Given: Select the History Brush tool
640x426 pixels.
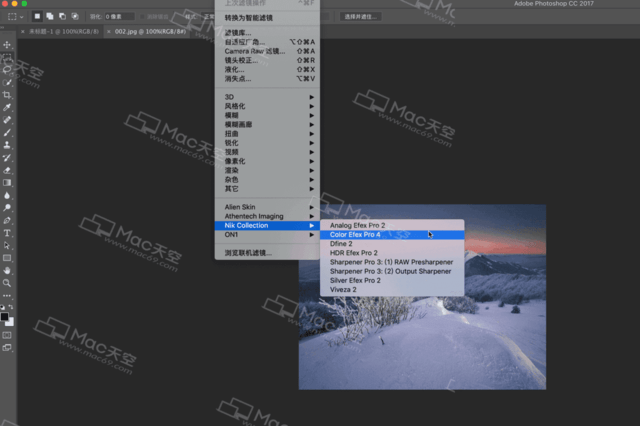Looking at the screenshot, I should (x=7, y=158).
